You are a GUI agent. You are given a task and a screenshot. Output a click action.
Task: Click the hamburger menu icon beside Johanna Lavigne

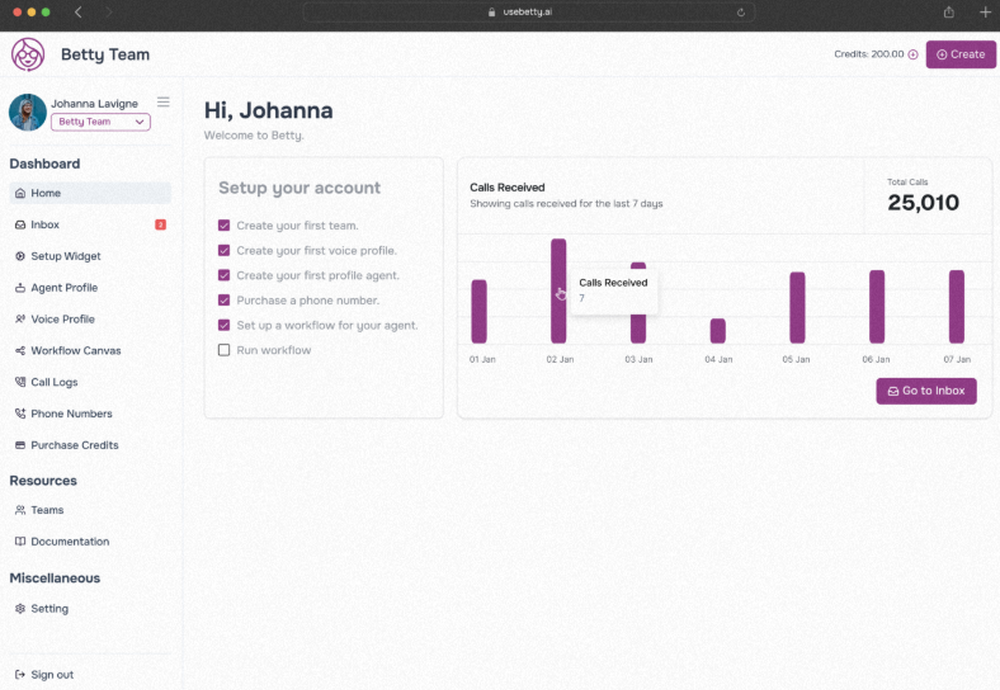tap(163, 102)
